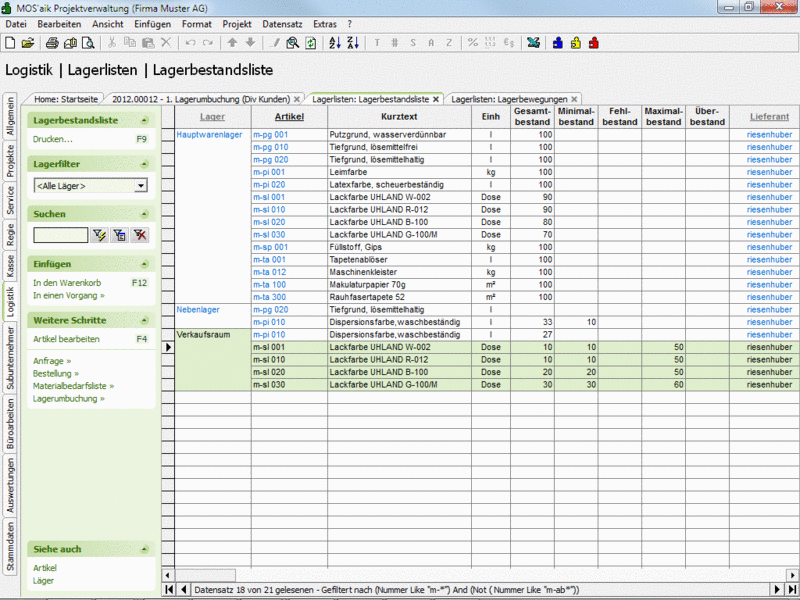Click the Hauptwarenlager link in table

(209, 135)
